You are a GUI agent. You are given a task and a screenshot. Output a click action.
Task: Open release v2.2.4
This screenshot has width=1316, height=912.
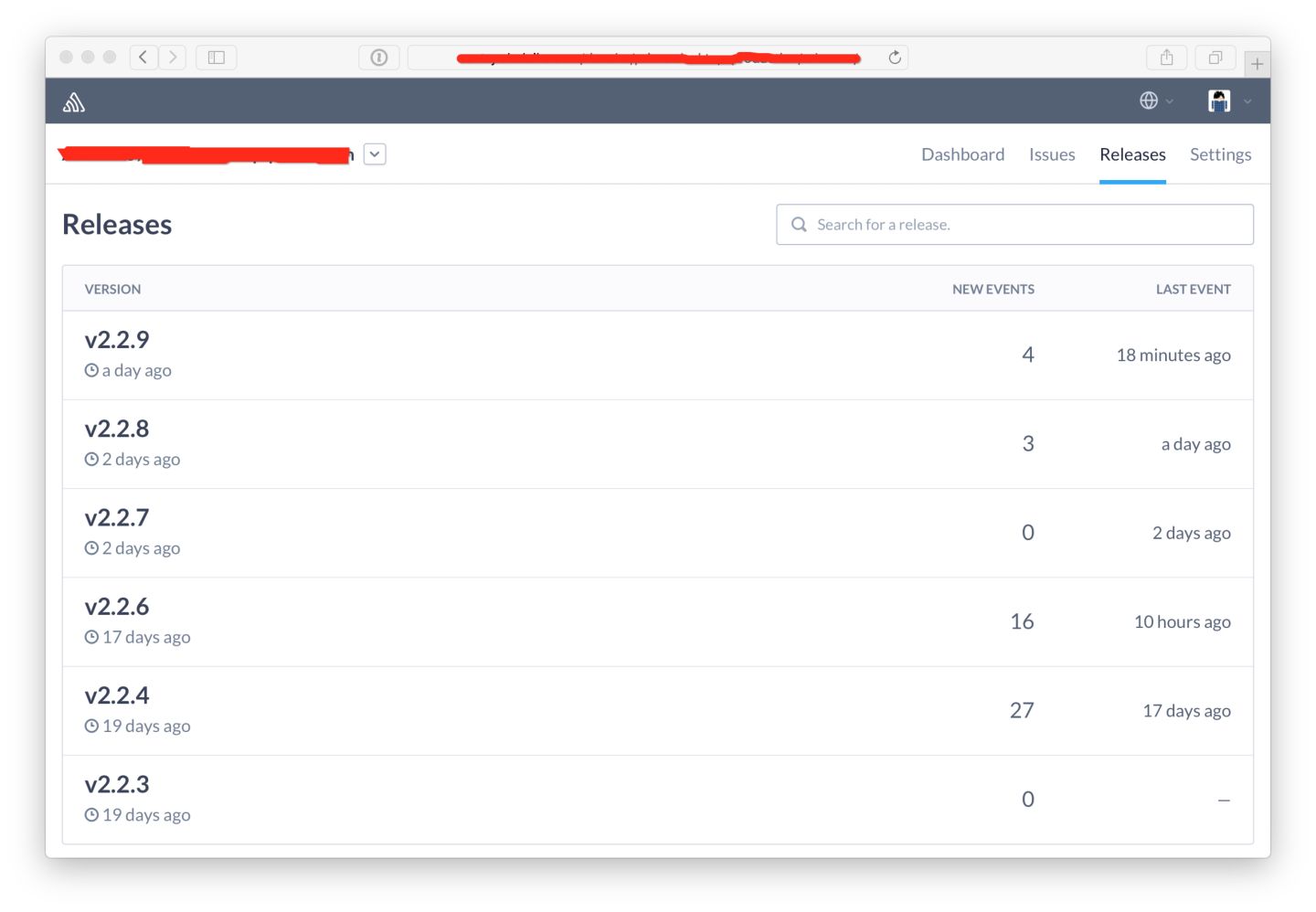click(117, 695)
